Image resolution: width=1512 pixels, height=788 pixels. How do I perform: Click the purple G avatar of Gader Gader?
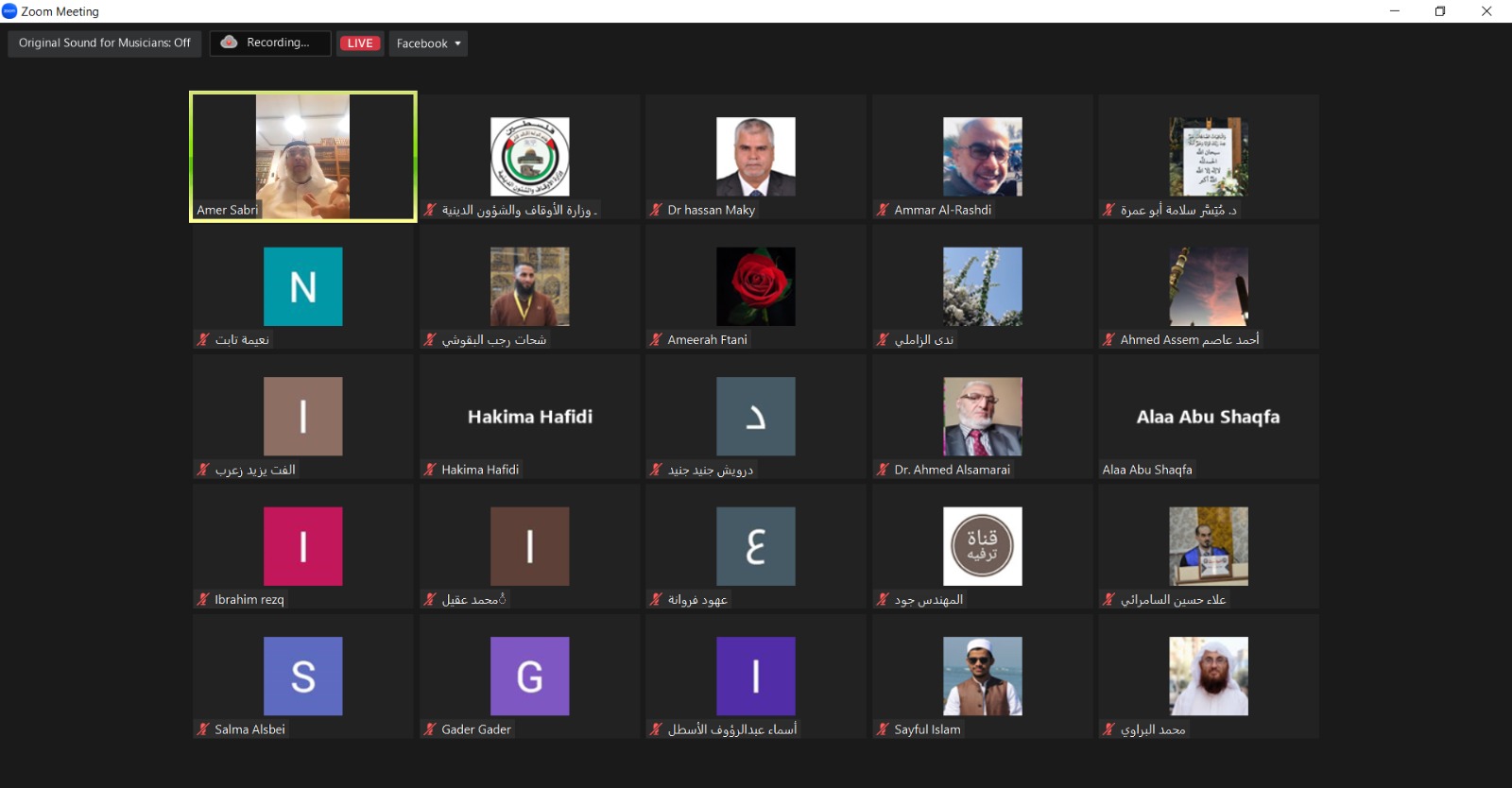(x=529, y=676)
